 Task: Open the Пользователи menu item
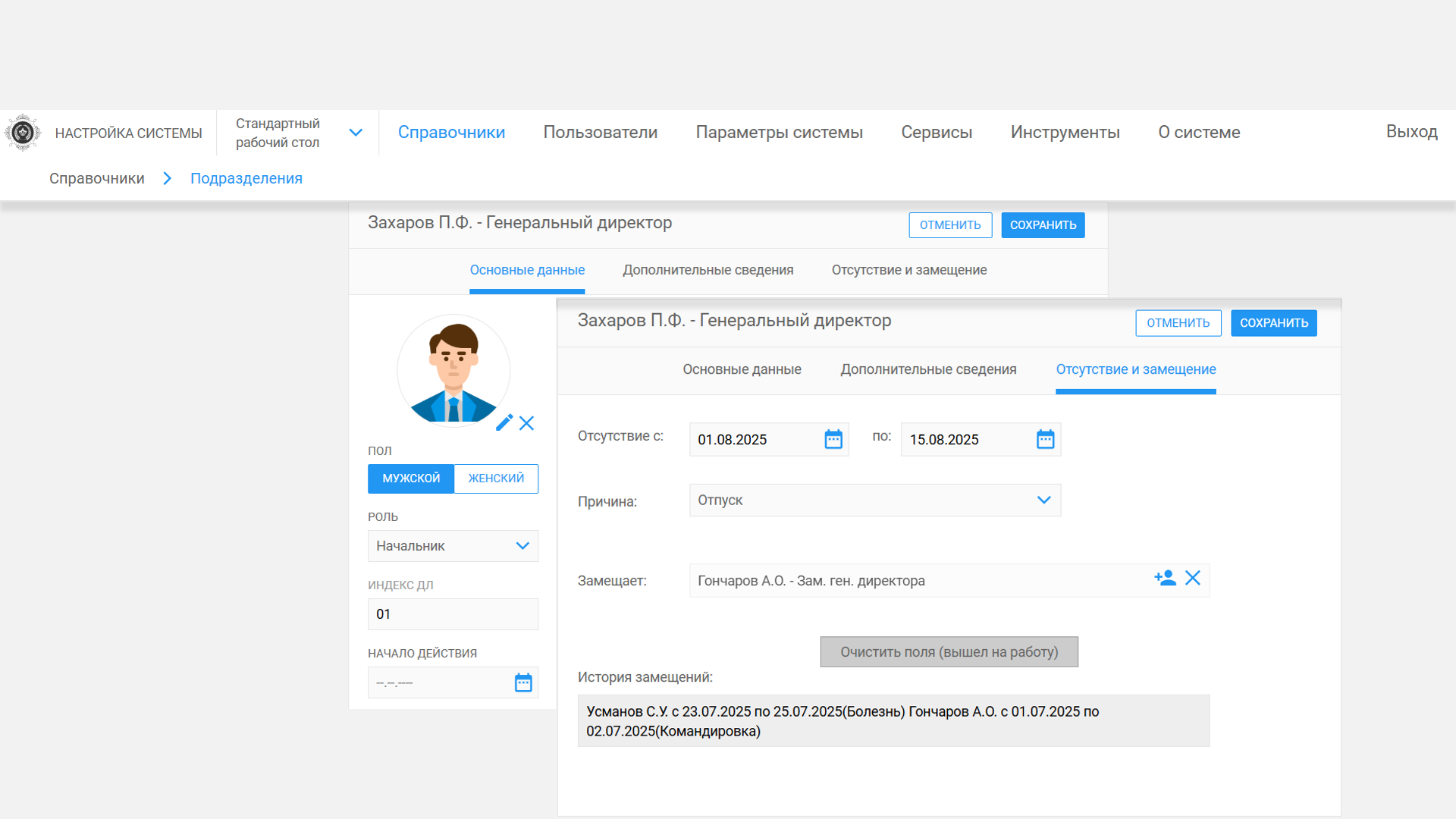tap(600, 132)
